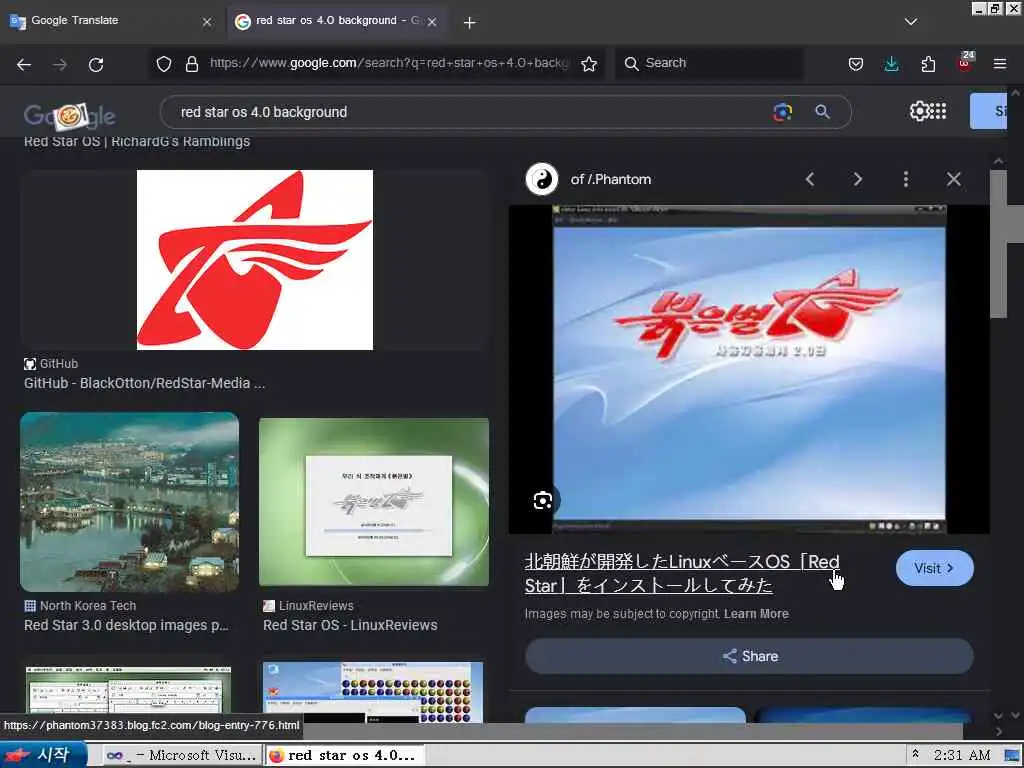Click the North Korea Tech source label
This screenshot has height=768, width=1024.
[x=88, y=605]
